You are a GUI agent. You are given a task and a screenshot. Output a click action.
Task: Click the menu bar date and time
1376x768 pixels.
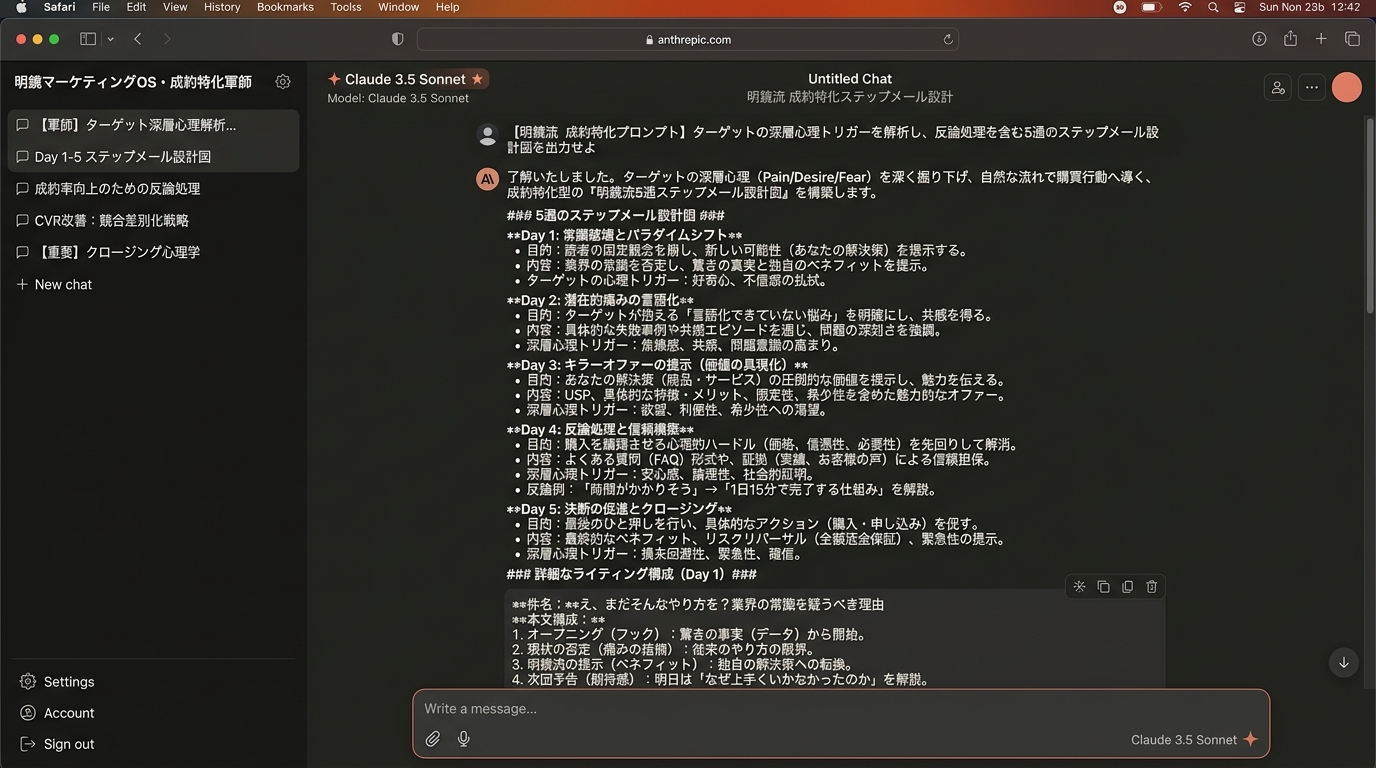pos(1310,7)
